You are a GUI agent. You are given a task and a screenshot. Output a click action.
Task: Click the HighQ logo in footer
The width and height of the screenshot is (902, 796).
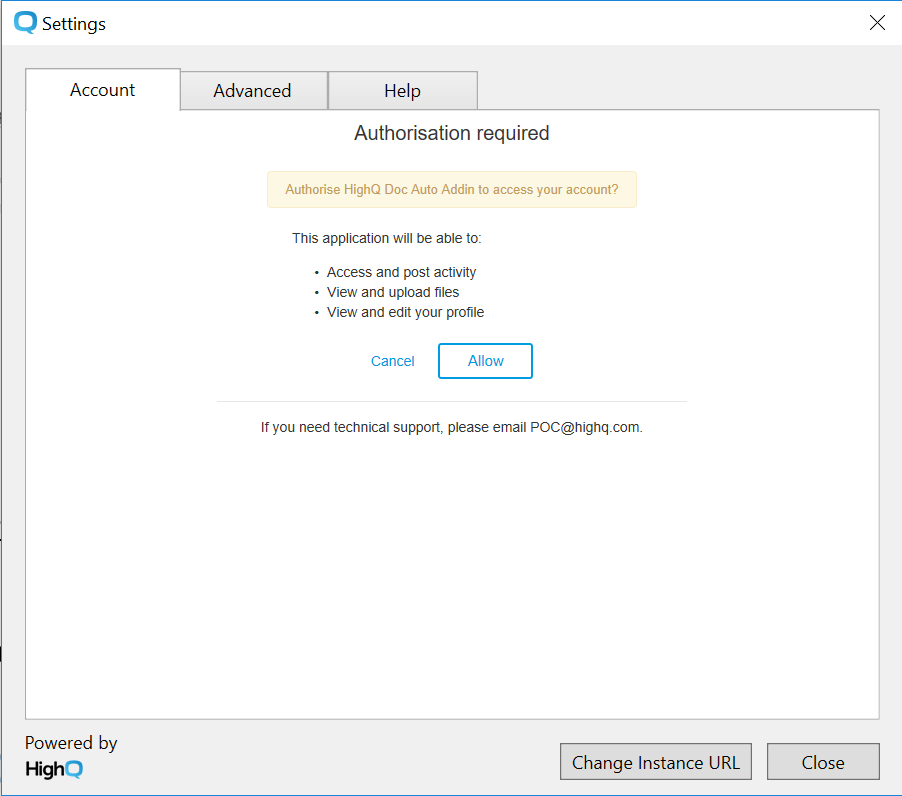54,769
